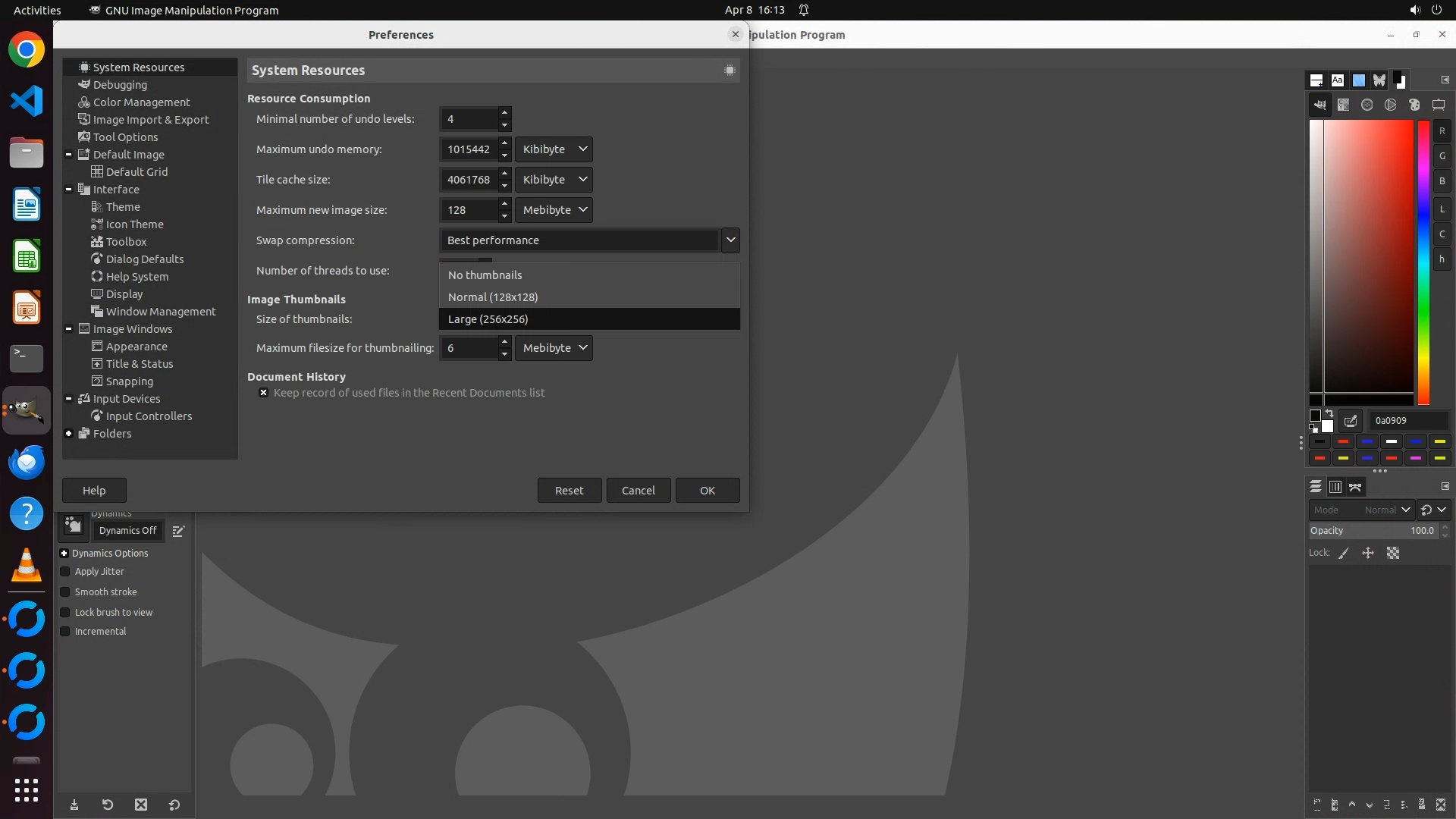Click OK to confirm preferences
1456x819 pixels.
click(707, 491)
